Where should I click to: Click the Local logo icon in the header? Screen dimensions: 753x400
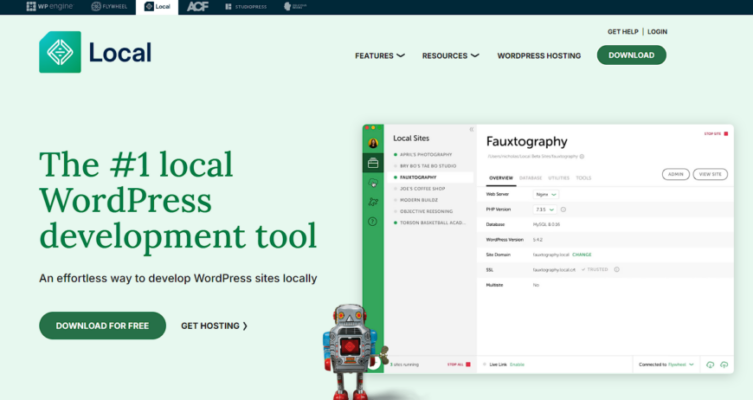pyautogui.click(x=60, y=52)
